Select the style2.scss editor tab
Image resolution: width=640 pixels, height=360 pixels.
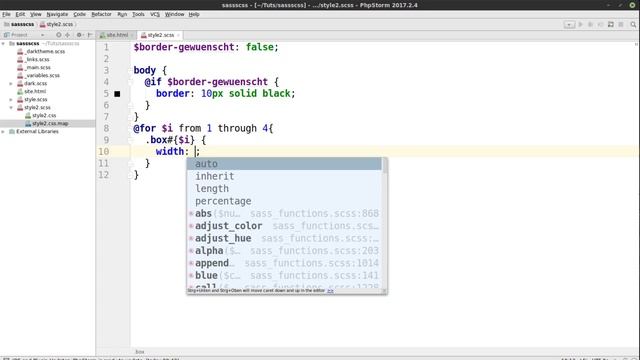pyautogui.click(x=160, y=35)
